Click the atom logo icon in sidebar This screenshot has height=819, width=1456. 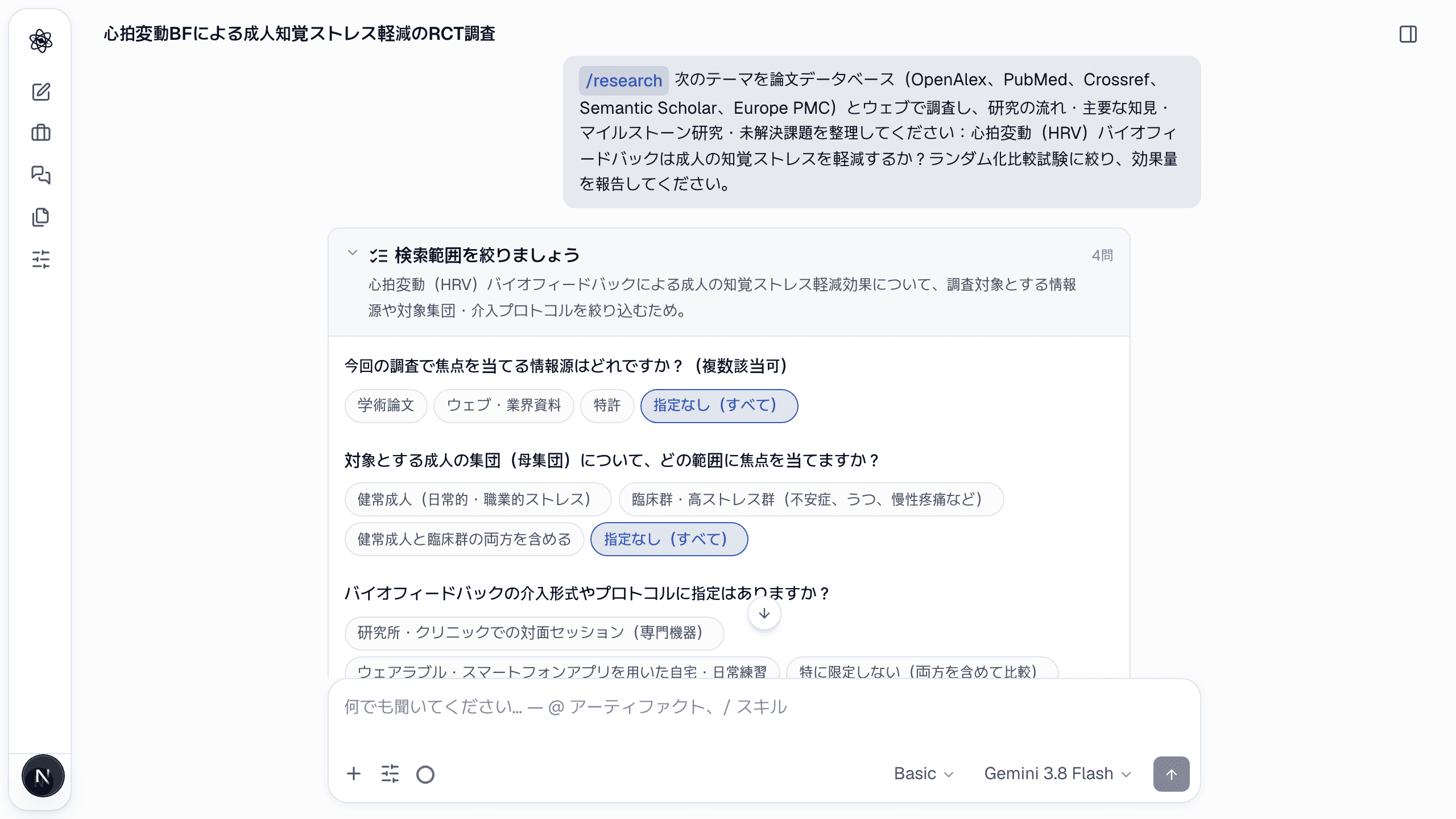click(41, 41)
